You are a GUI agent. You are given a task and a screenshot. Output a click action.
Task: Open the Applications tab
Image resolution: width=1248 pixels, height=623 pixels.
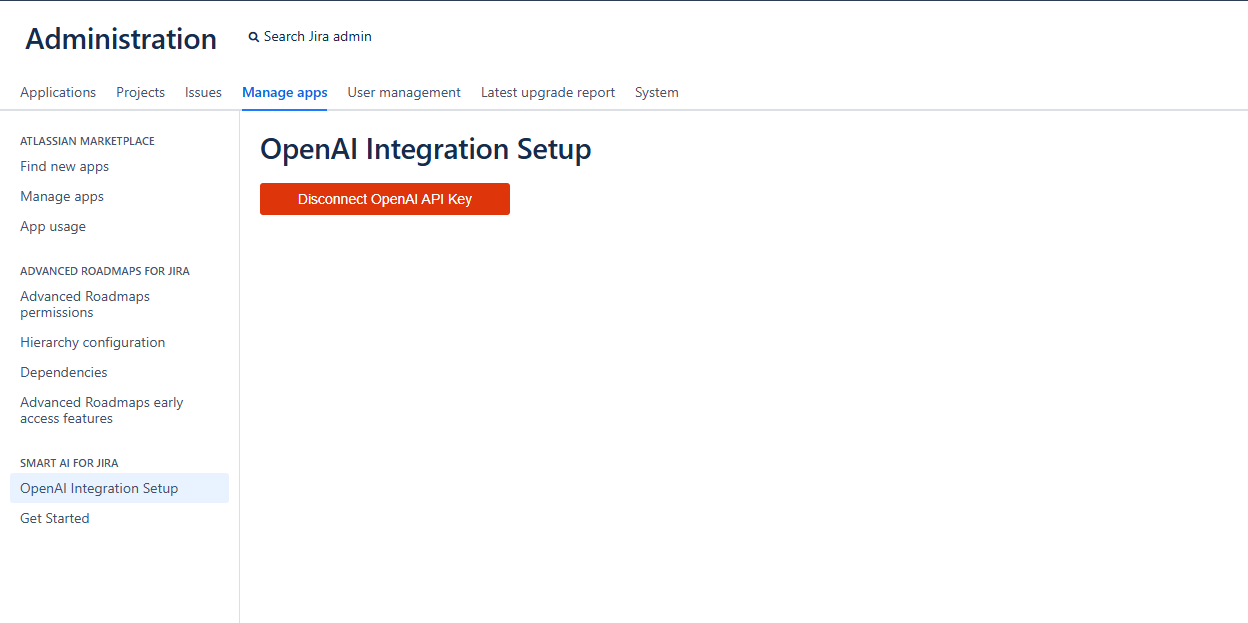point(58,92)
